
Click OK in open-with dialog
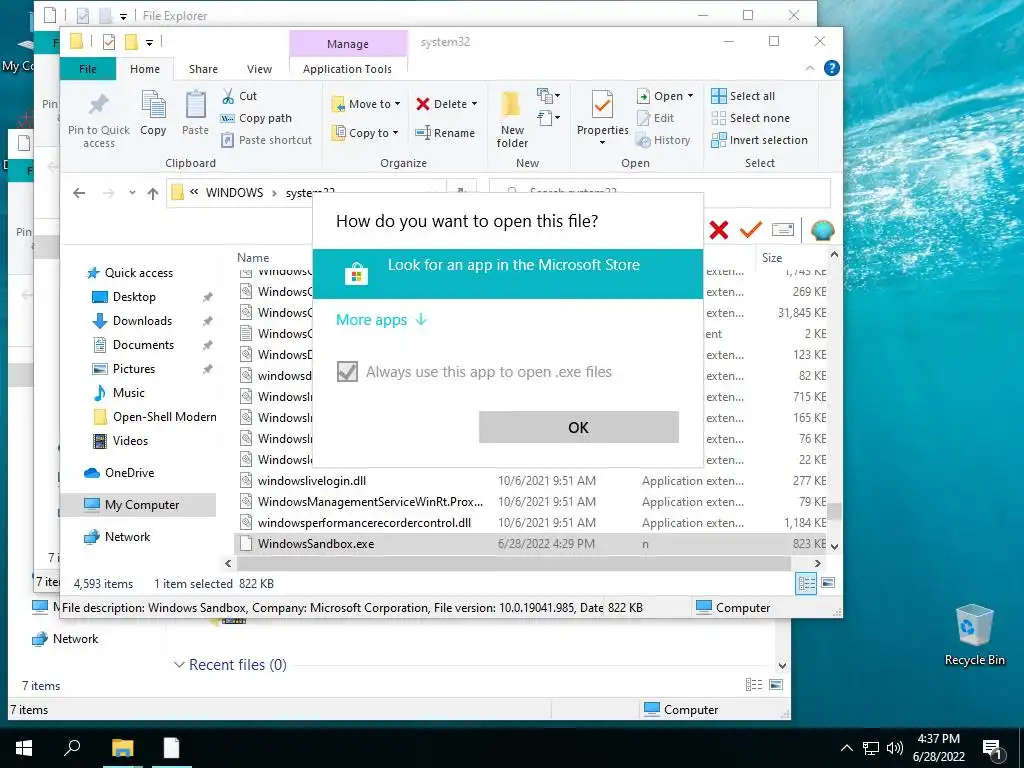pyautogui.click(x=579, y=427)
